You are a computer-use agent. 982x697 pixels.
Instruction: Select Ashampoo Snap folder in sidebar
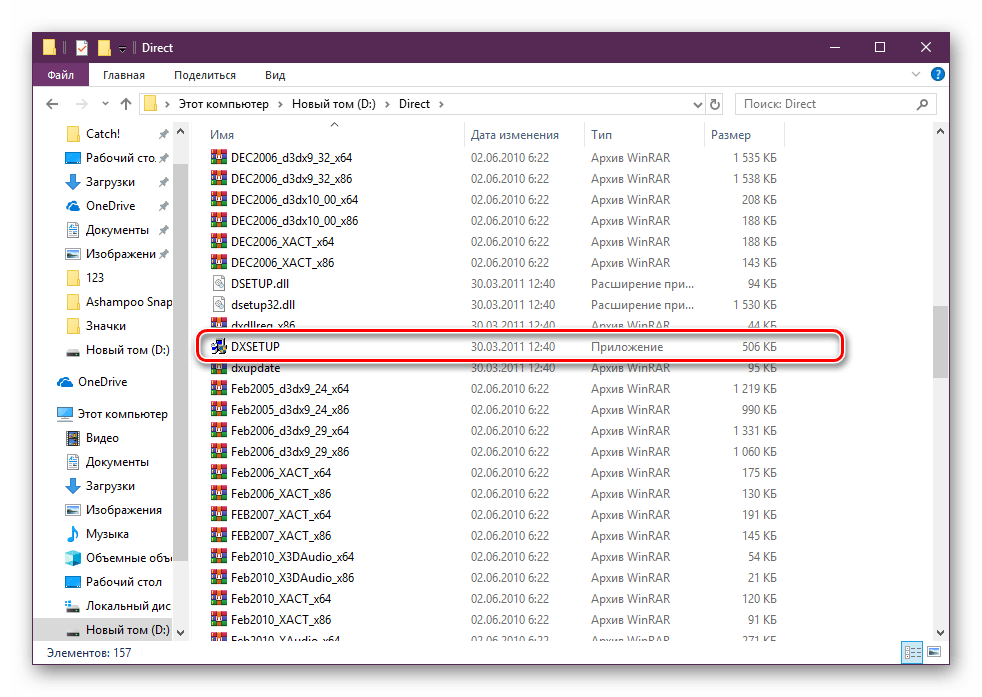[x=118, y=302]
